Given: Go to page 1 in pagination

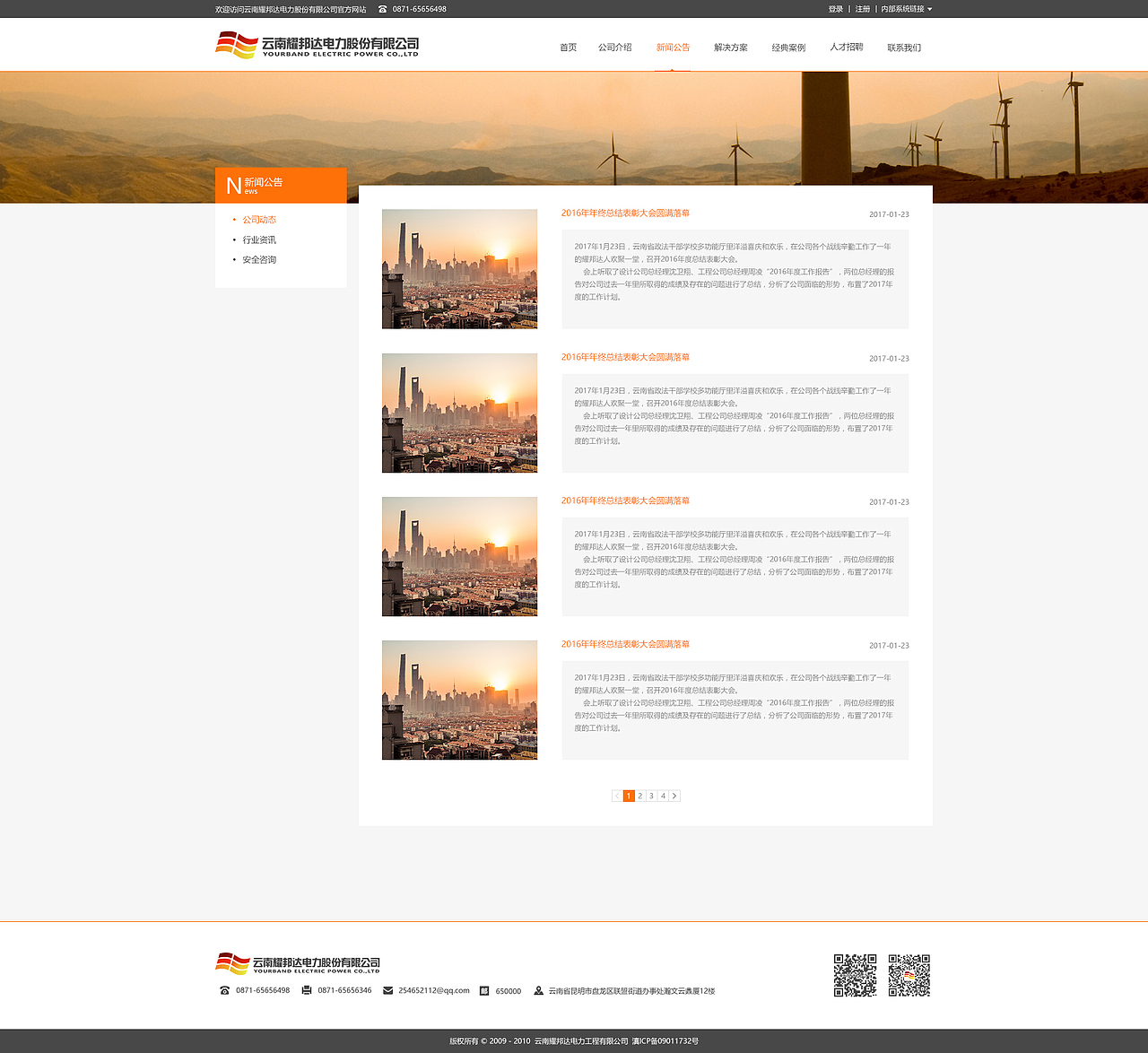Looking at the screenshot, I should pyautogui.click(x=629, y=796).
